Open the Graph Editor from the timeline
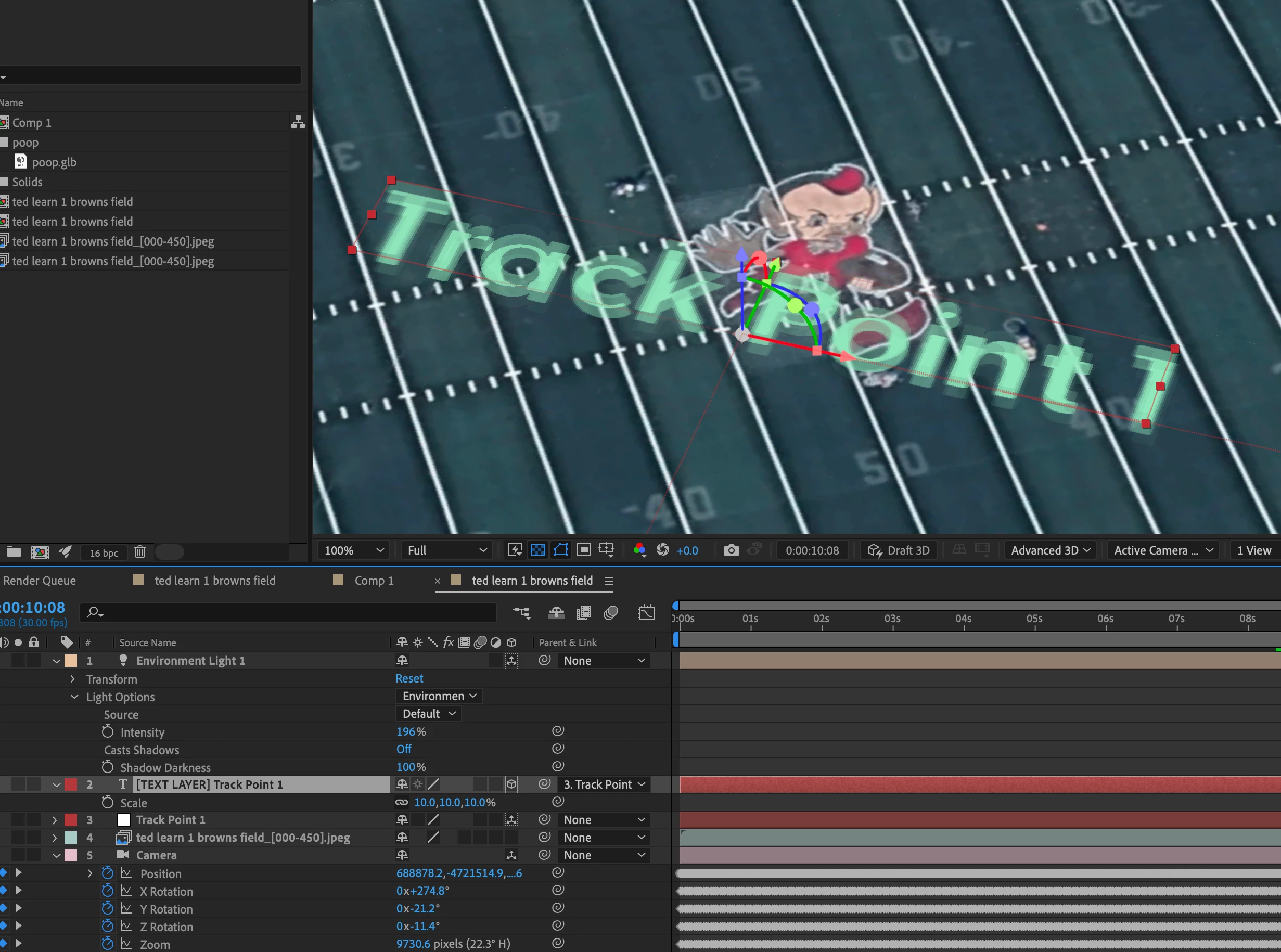Viewport: 1281px width, 952px height. click(646, 612)
